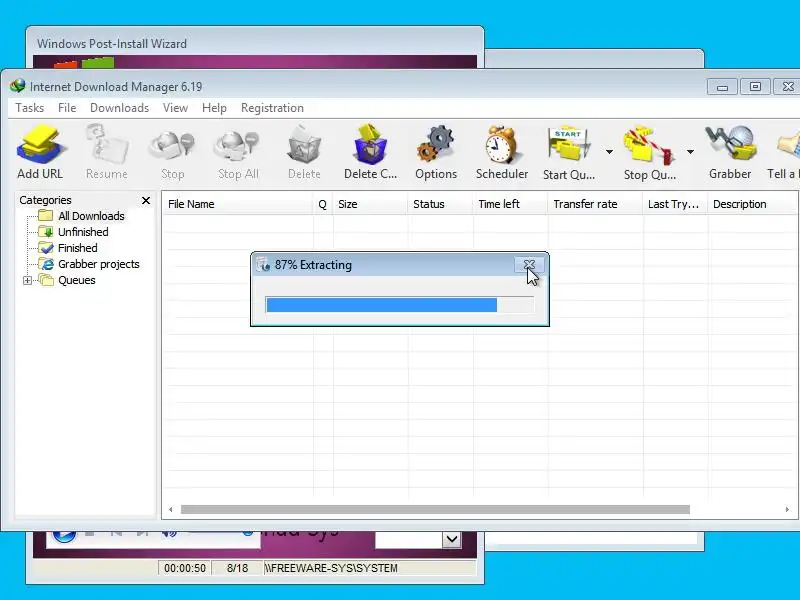Click the horizontal scrollbar thumb in download list

click(435, 509)
